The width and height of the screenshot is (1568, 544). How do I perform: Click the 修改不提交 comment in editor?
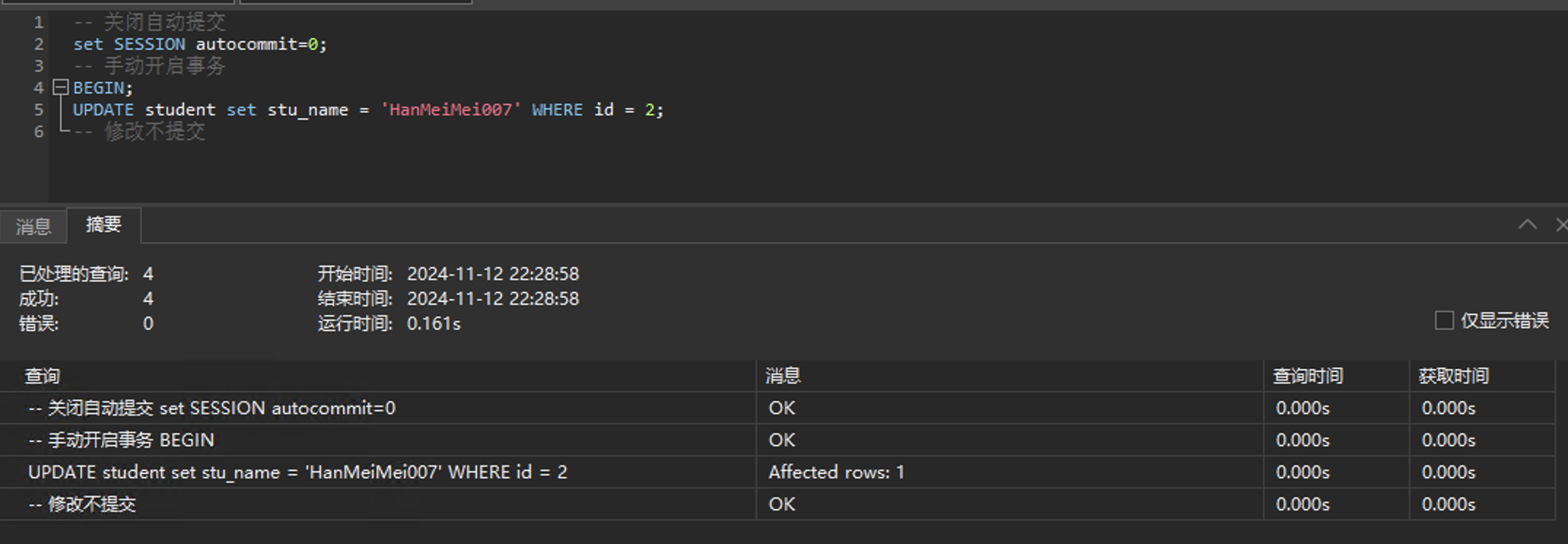pos(153,132)
